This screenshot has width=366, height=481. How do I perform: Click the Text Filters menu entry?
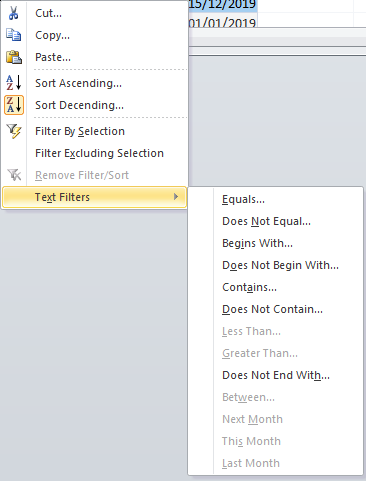(94, 197)
